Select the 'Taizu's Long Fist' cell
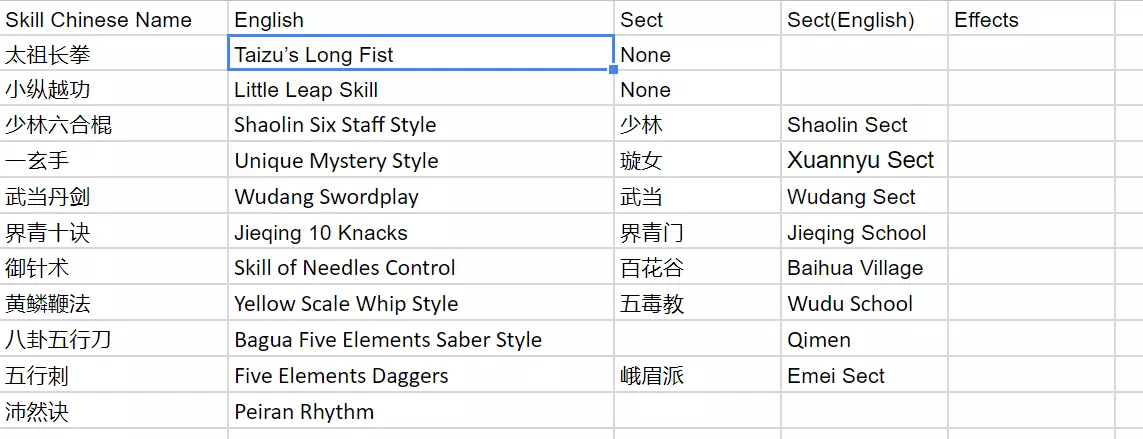 [314, 55]
